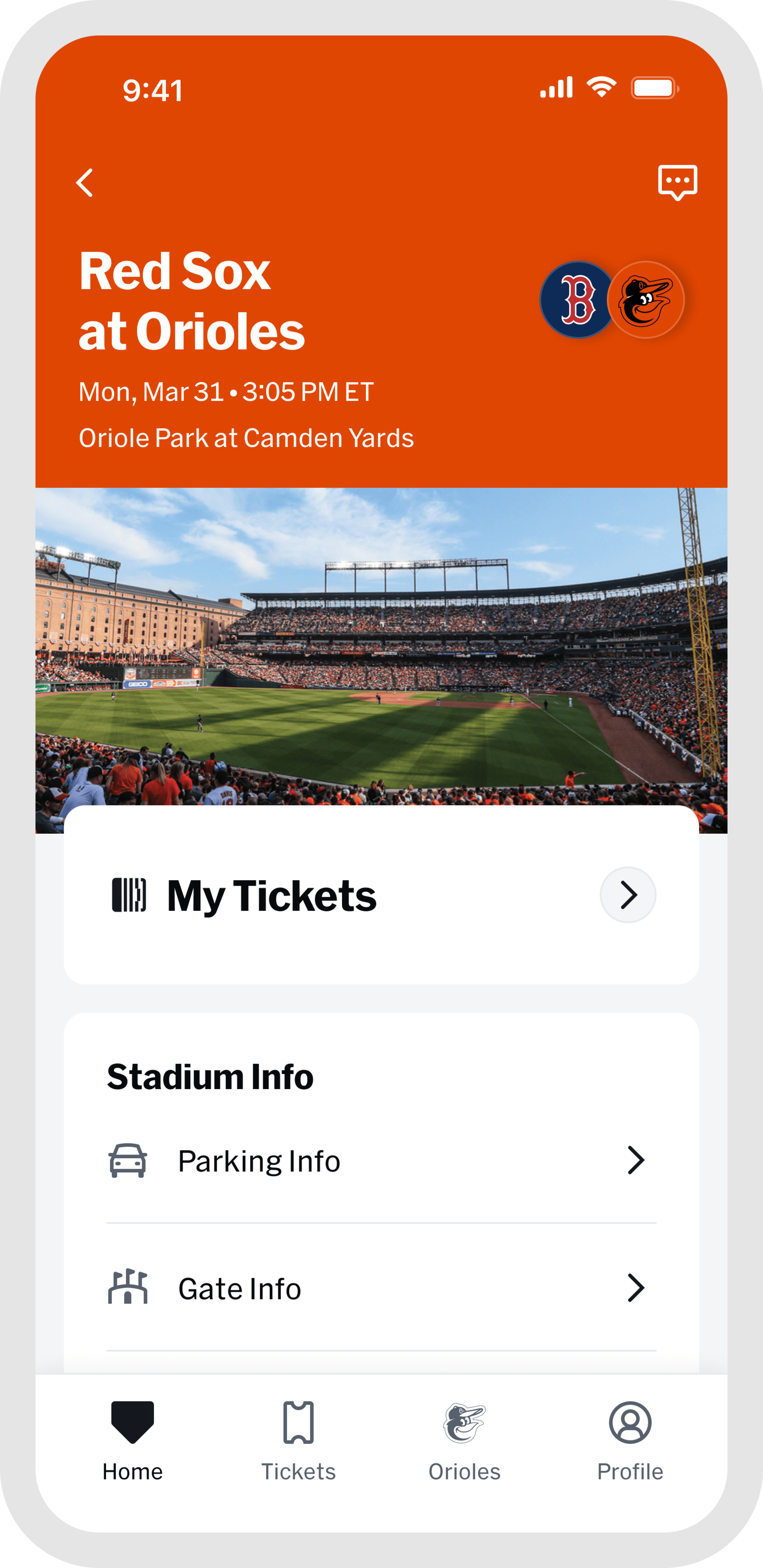
Task: Open the Gate Info link
Action: click(x=239, y=1289)
